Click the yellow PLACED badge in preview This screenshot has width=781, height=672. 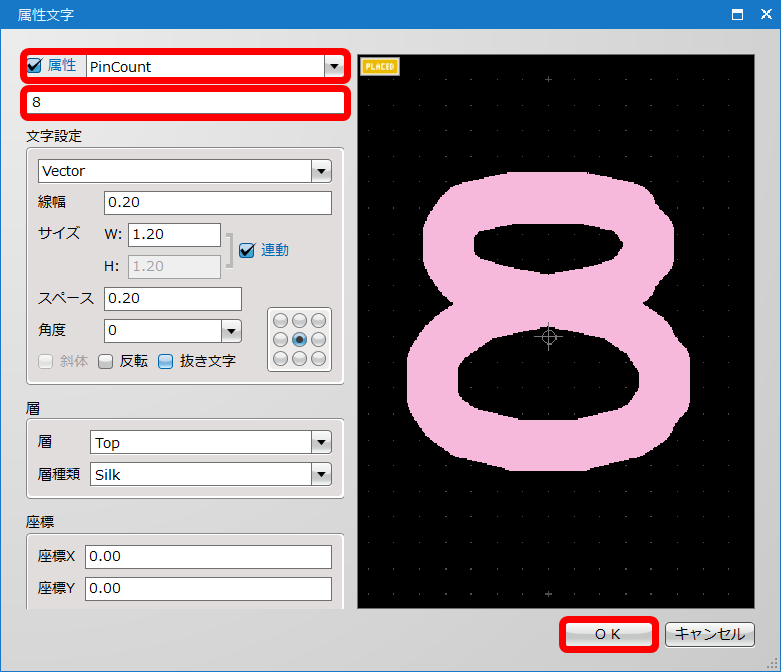point(380,67)
